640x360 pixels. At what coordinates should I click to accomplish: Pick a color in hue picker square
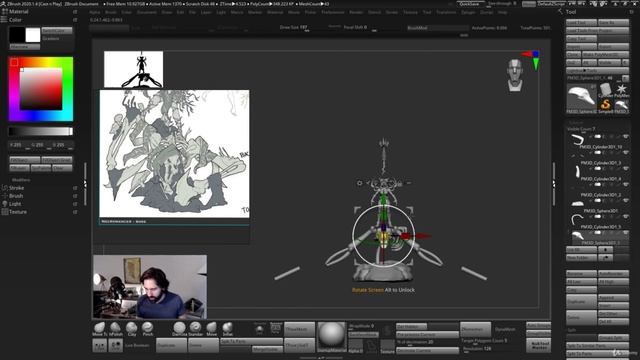tap(41, 89)
